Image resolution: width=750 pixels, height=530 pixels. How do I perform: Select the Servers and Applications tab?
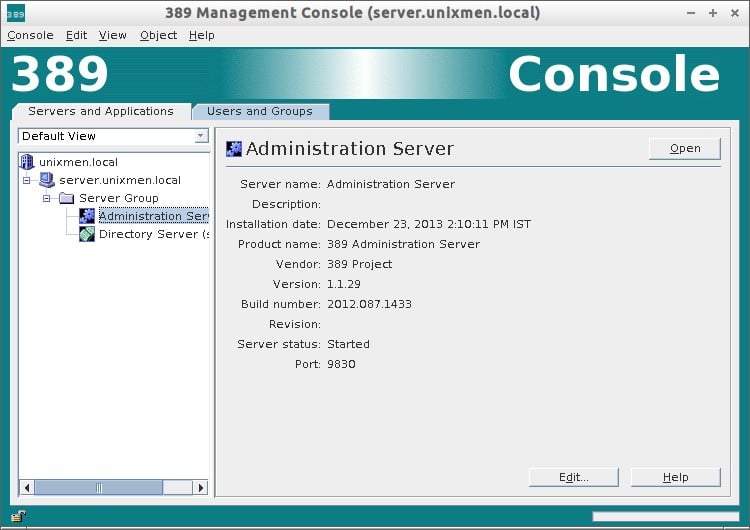[101, 111]
